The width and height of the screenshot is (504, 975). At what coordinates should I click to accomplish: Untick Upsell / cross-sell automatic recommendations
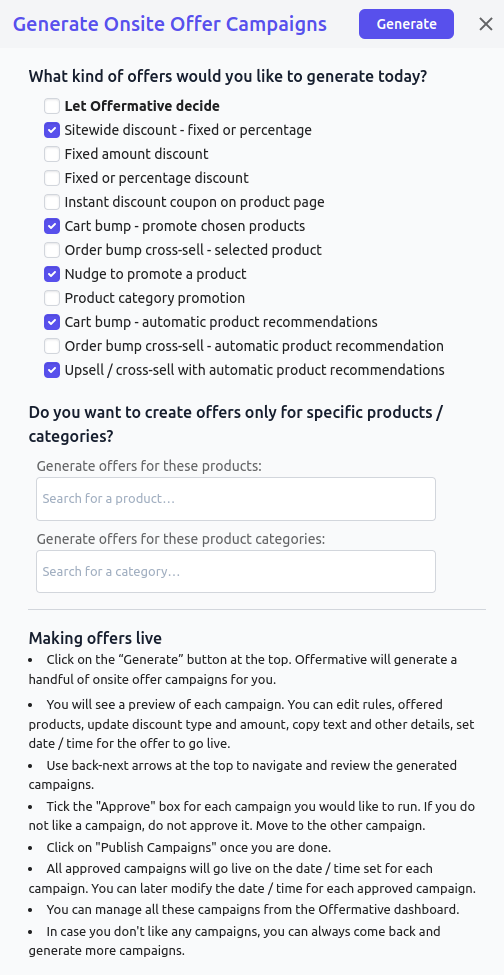point(52,370)
